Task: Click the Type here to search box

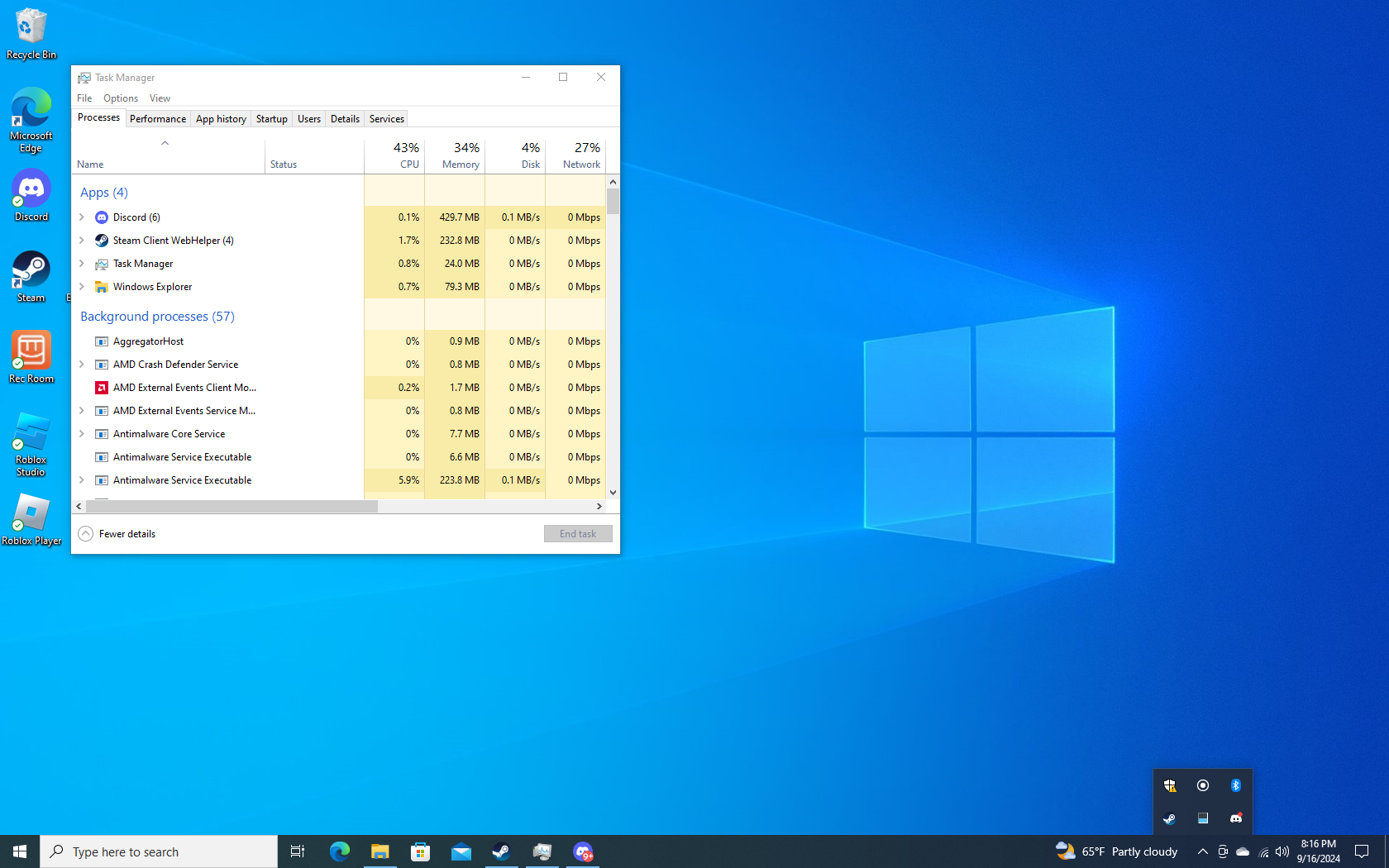Action: (x=159, y=851)
